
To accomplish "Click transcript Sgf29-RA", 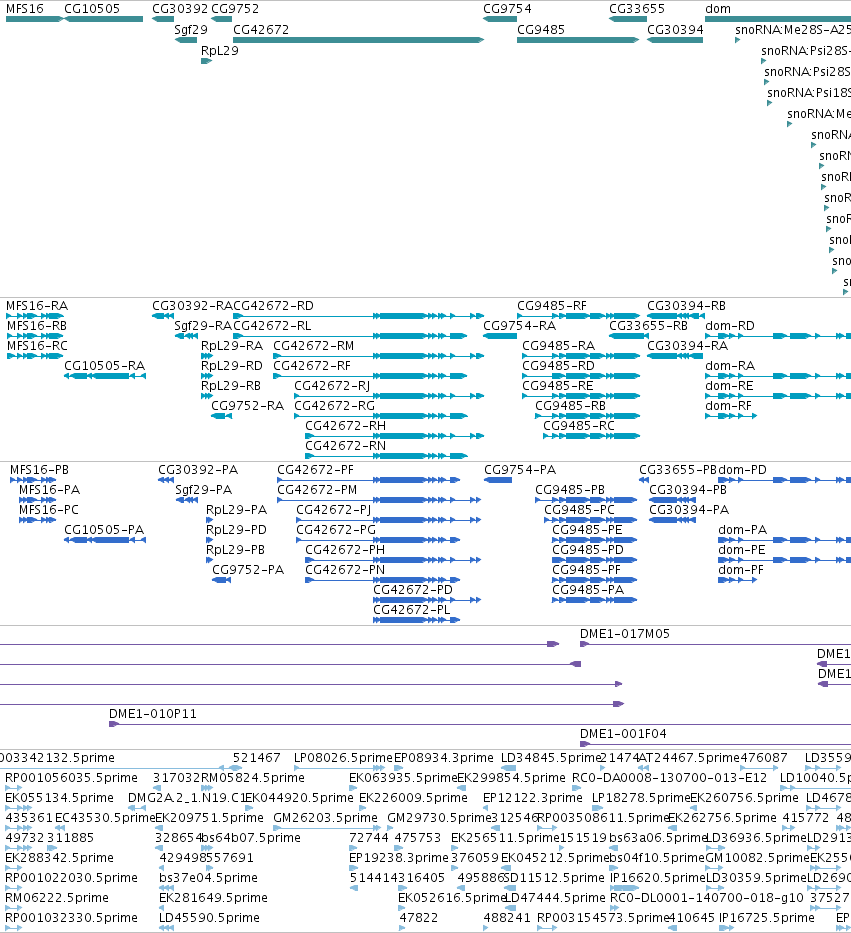I will 202,326.
